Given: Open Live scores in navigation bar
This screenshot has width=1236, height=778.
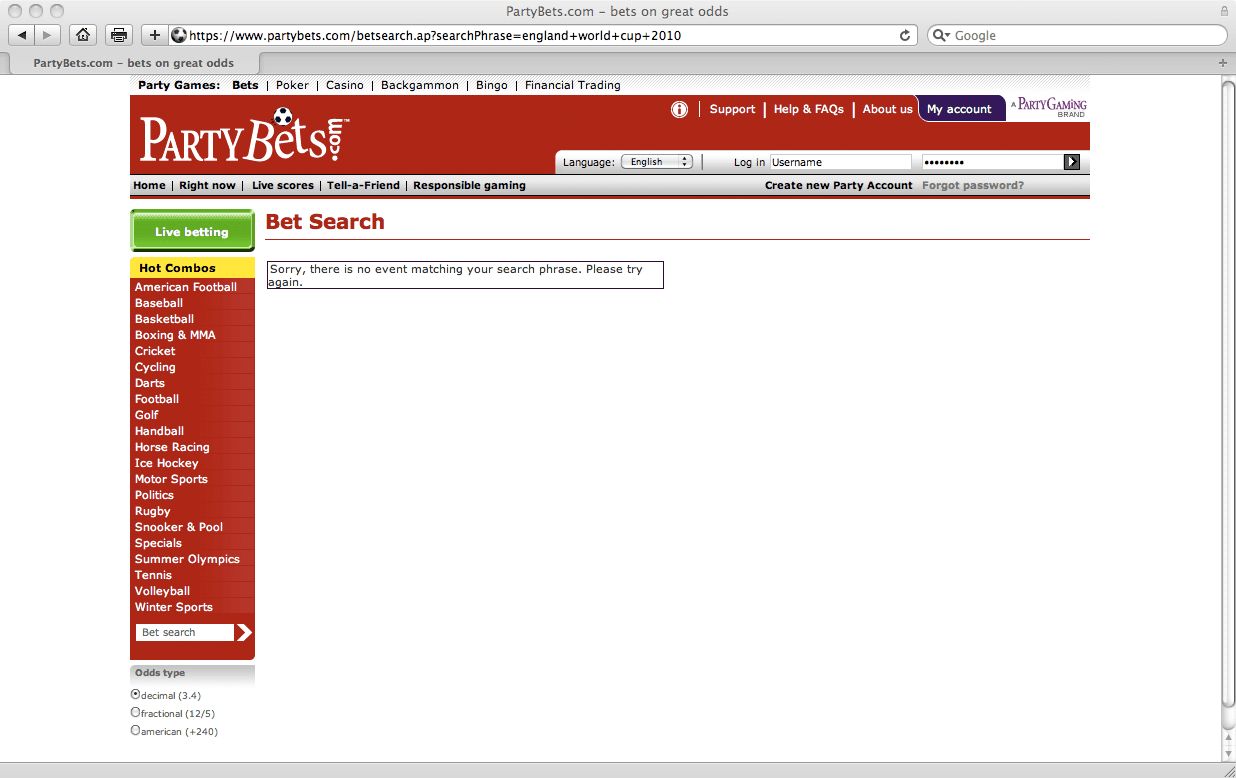Looking at the screenshot, I should point(283,185).
